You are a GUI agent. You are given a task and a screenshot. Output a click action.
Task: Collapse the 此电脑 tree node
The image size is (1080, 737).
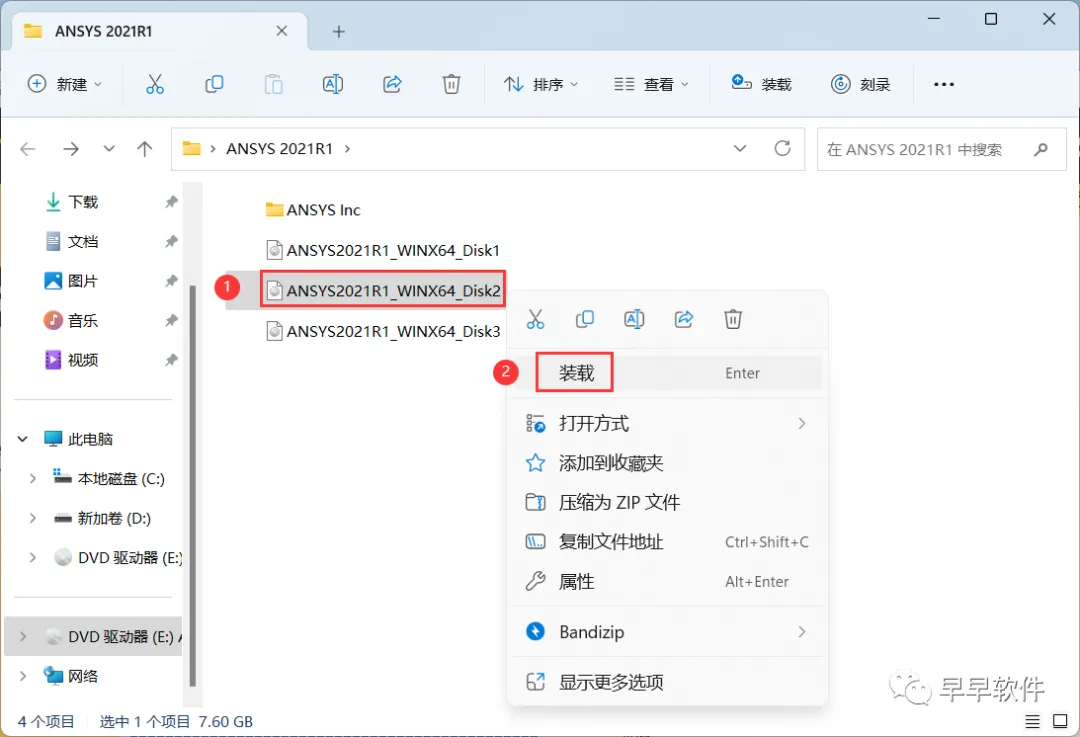pos(23,439)
